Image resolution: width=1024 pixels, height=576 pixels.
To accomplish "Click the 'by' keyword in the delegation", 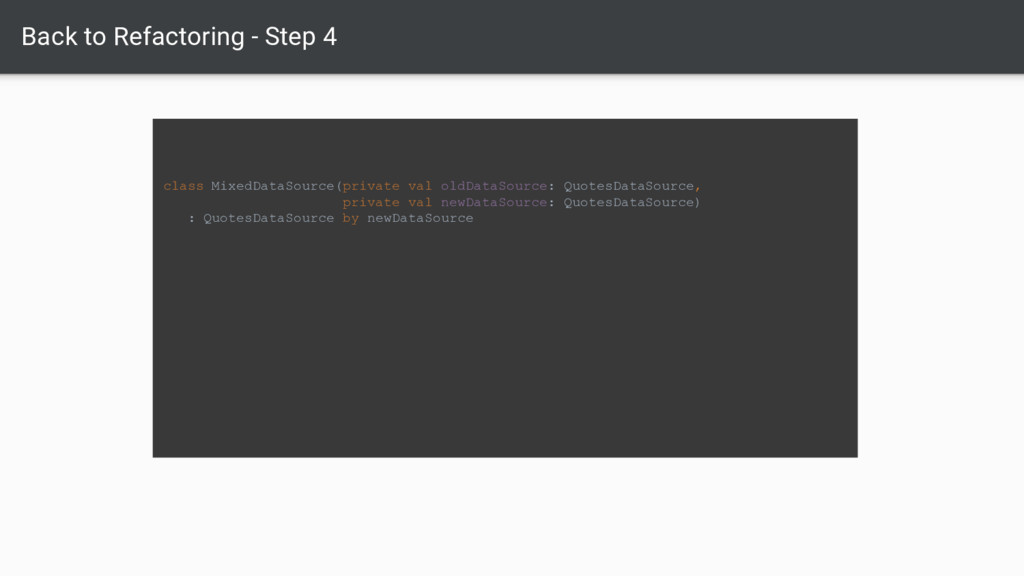I will point(351,219).
